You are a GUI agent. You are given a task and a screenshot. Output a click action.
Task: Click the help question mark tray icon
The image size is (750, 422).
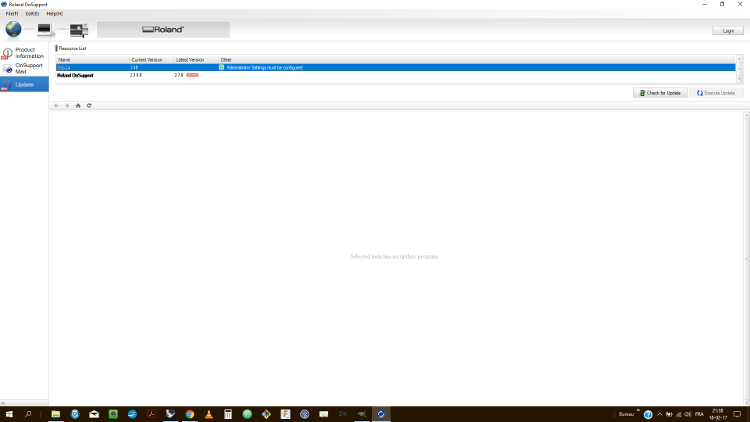[648, 415]
